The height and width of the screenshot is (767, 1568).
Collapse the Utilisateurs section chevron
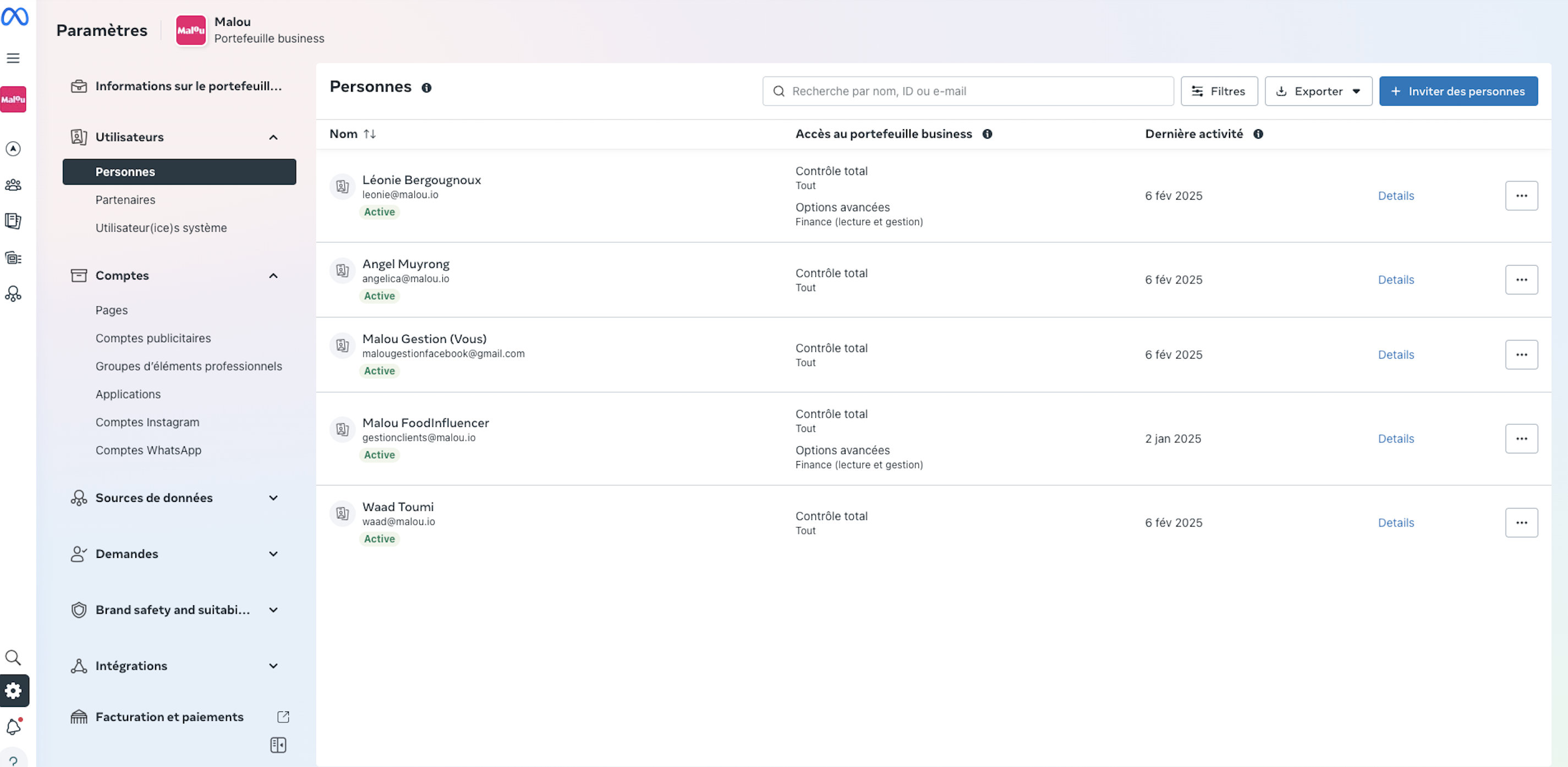click(x=273, y=138)
